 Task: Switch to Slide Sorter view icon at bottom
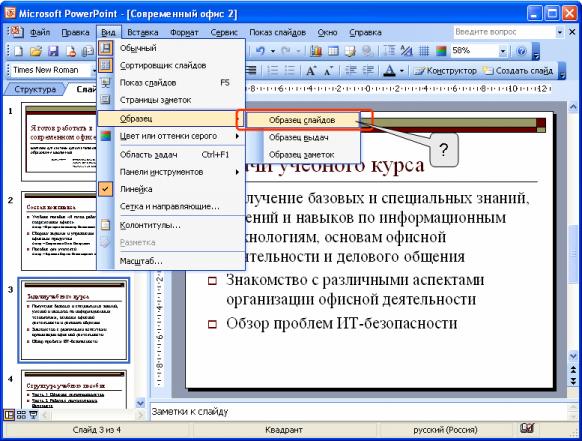pyautogui.click(x=21, y=415)
